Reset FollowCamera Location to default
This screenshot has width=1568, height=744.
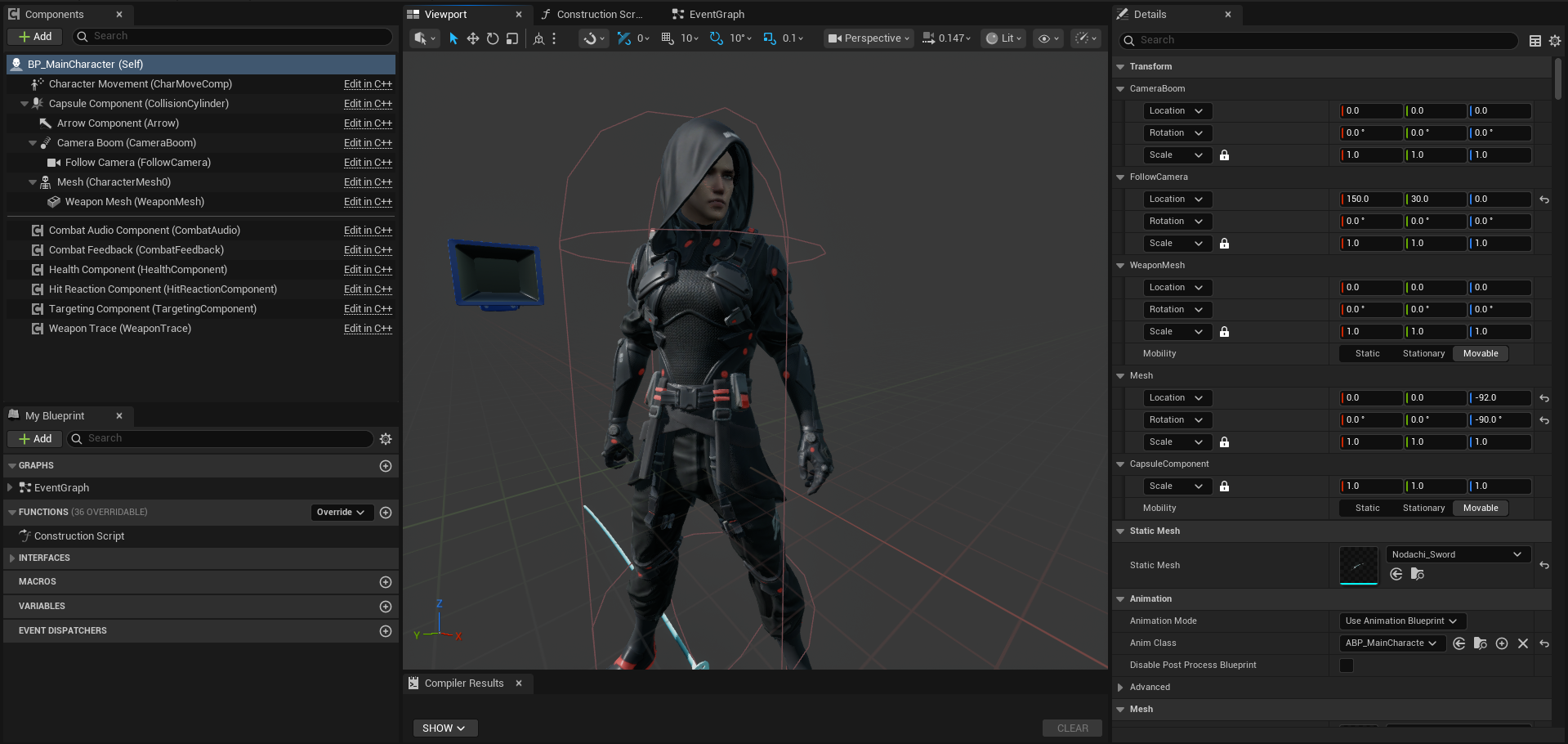click(x=1544, y=199)
